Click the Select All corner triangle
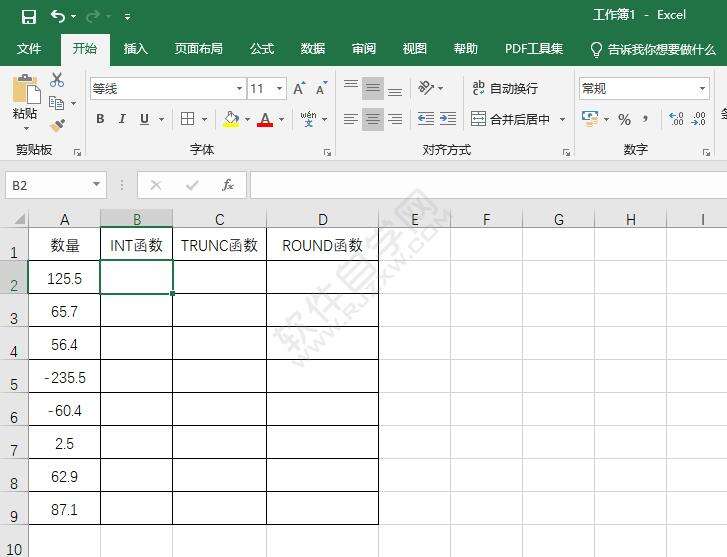Viewport: 727px width, 557px height. coord(19,218)
